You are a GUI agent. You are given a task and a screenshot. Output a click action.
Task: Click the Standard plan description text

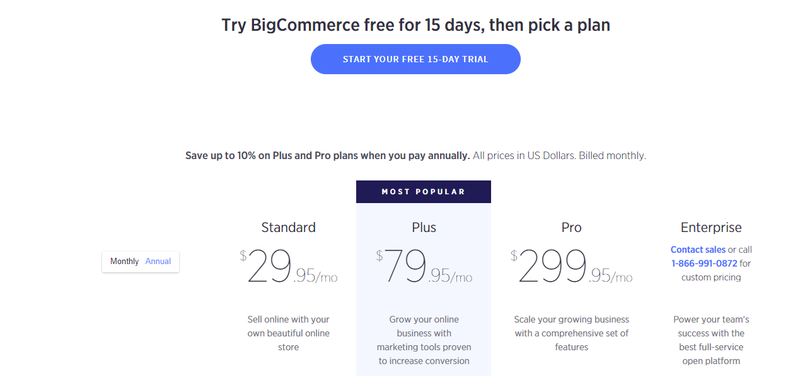point(288,333)
